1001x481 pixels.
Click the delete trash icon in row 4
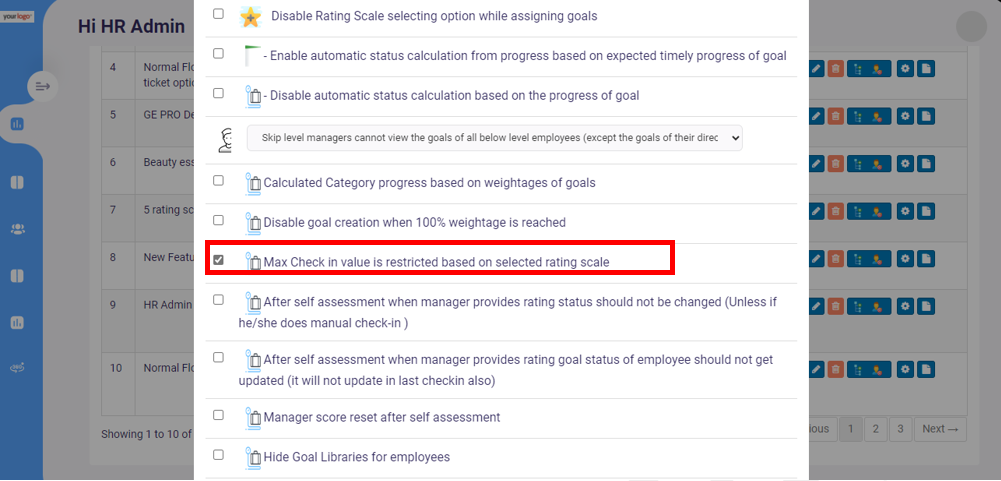pos(835,68)
